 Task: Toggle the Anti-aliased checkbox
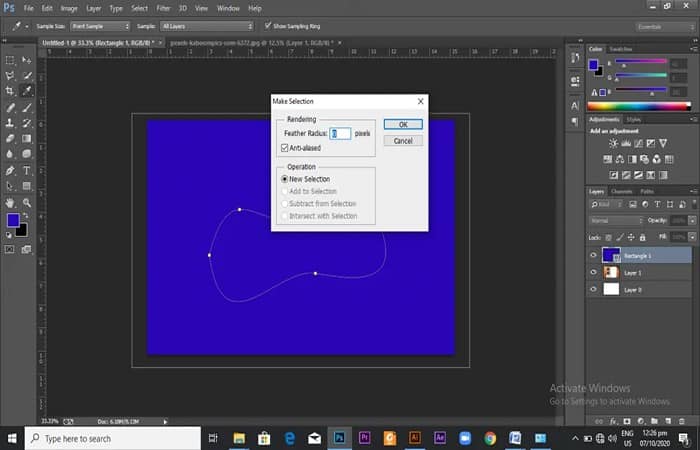[284, 148]
